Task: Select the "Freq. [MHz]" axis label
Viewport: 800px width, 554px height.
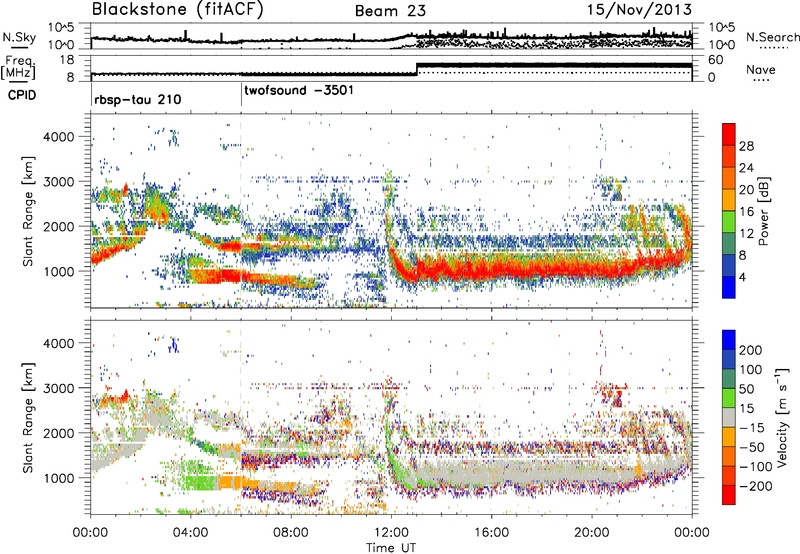Action: [20, 69]
